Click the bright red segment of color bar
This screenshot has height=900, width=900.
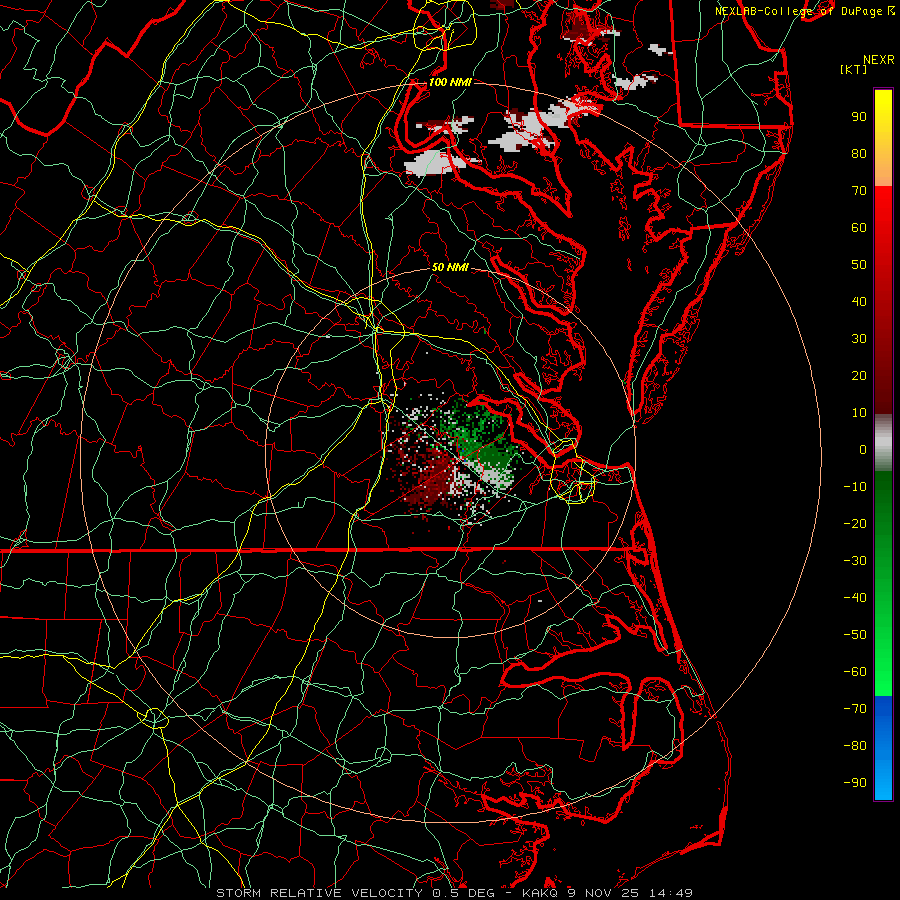coord(883,212)
